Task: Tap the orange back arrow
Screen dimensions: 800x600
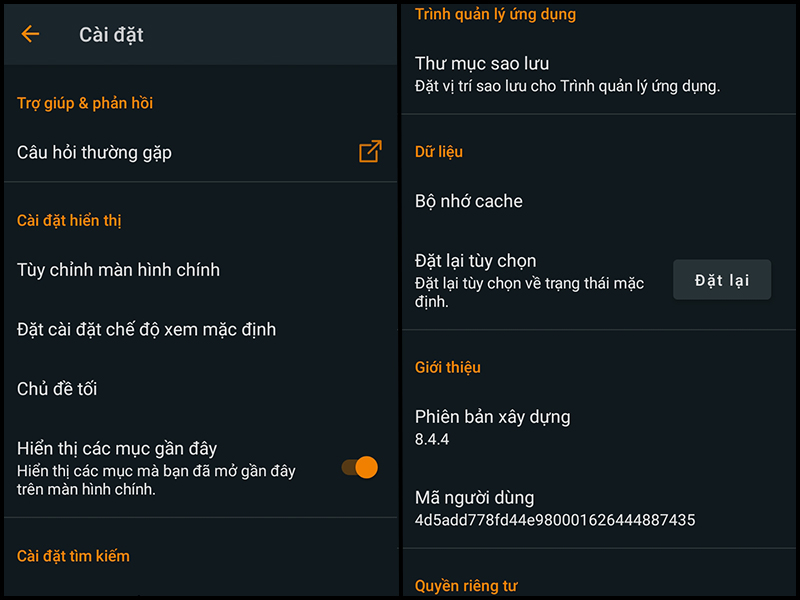Action: point(30,35)
